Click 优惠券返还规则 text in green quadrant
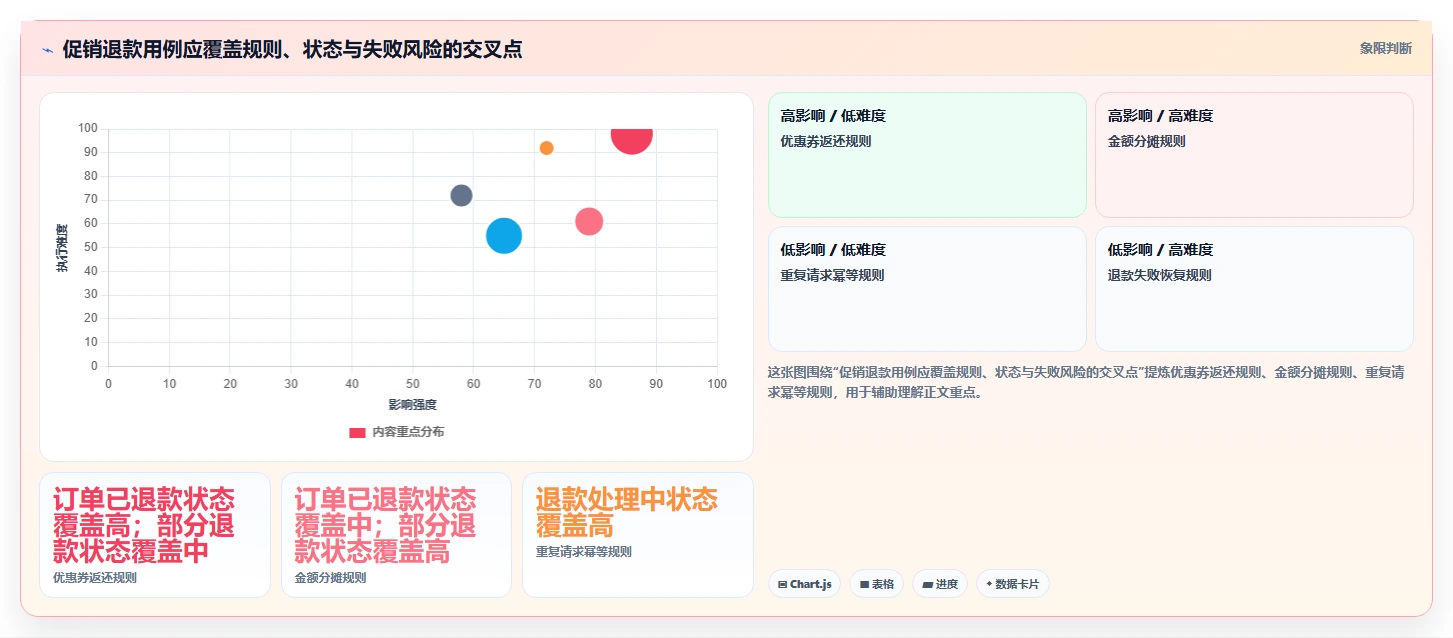The image size is (1453, 638). pos(826,142)
